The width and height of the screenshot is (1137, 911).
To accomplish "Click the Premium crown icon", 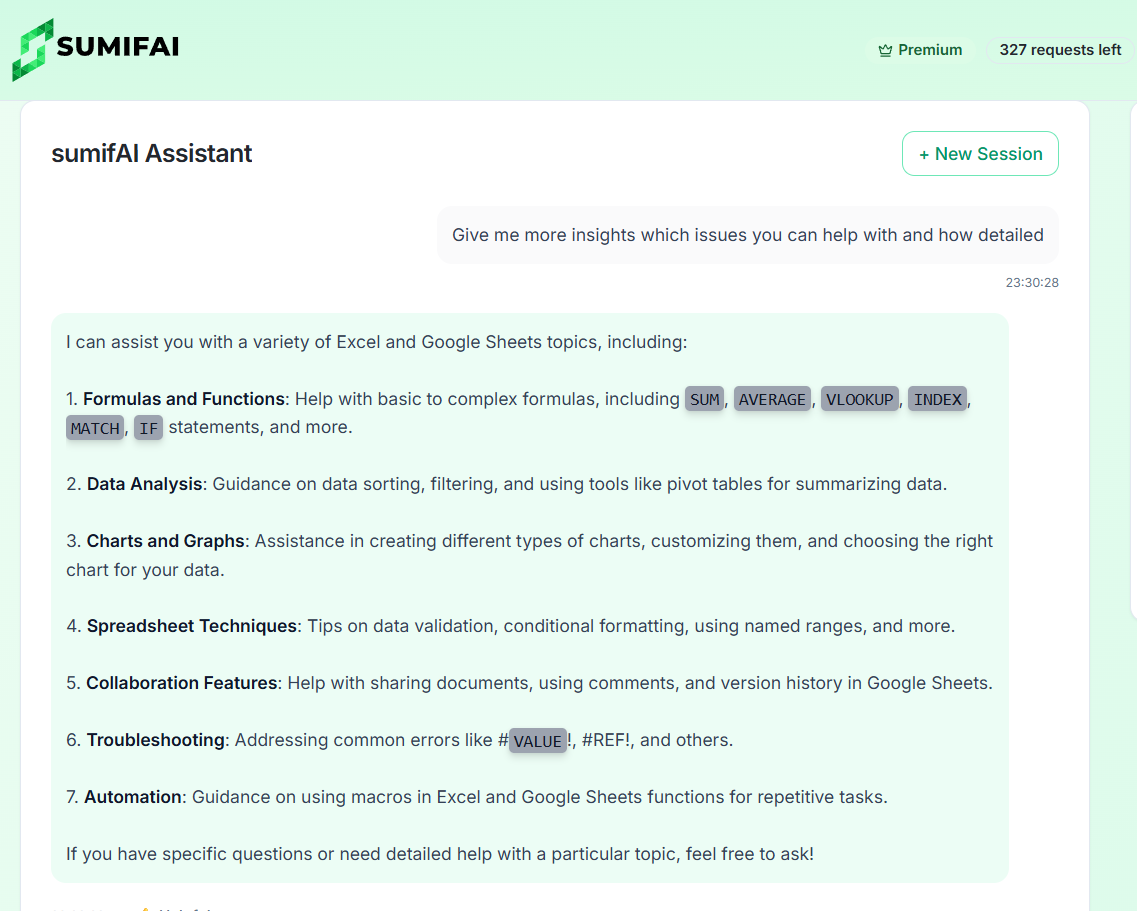I will click(x=885, y=50).
